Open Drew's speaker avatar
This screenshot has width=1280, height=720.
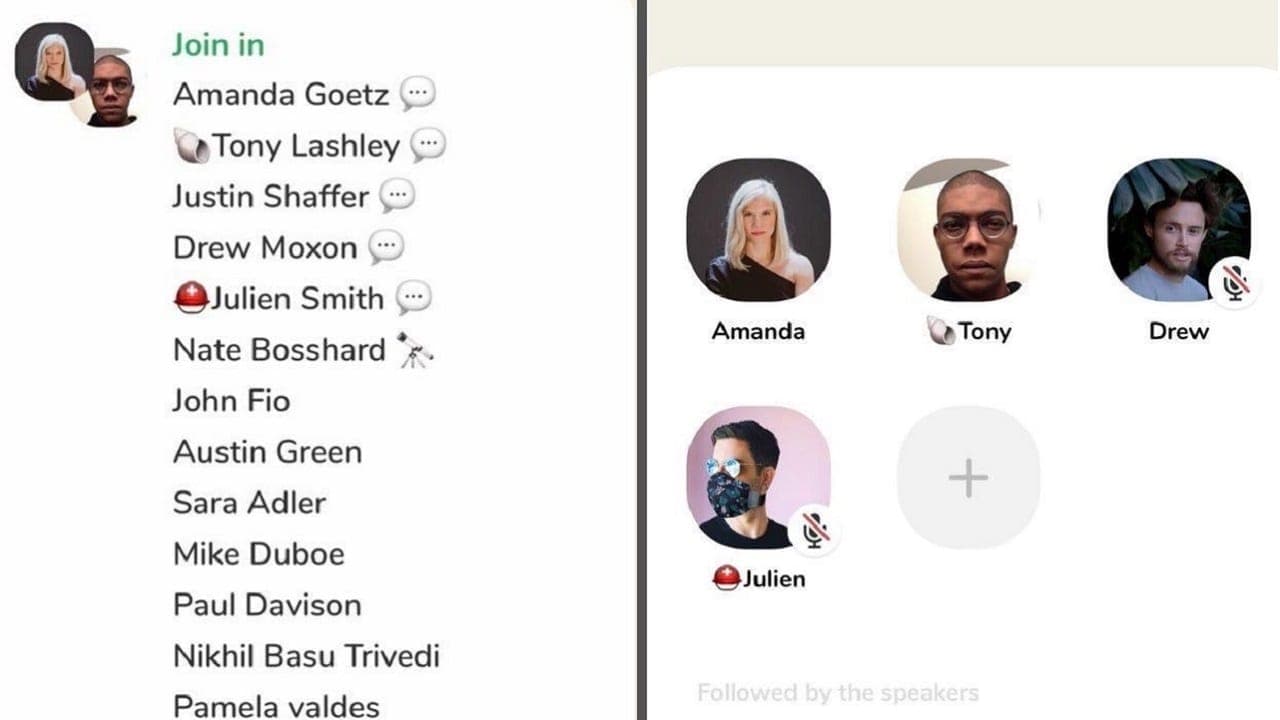tap(1179, 229)
